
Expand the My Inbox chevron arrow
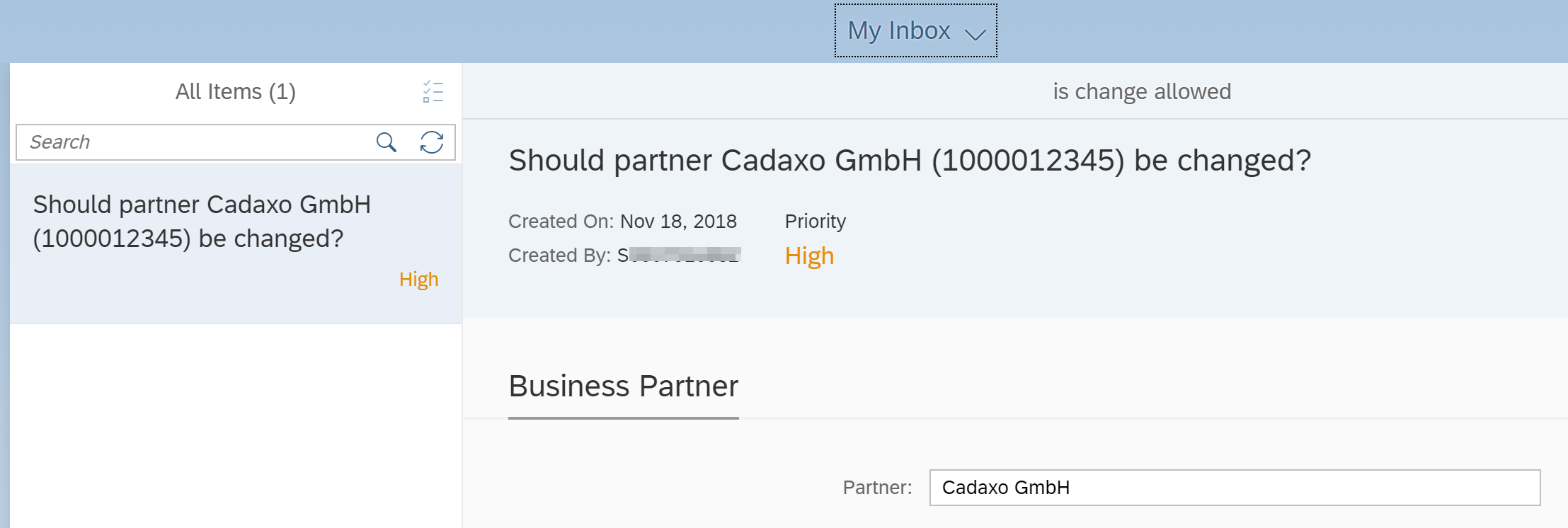click(x=975, y=34)
